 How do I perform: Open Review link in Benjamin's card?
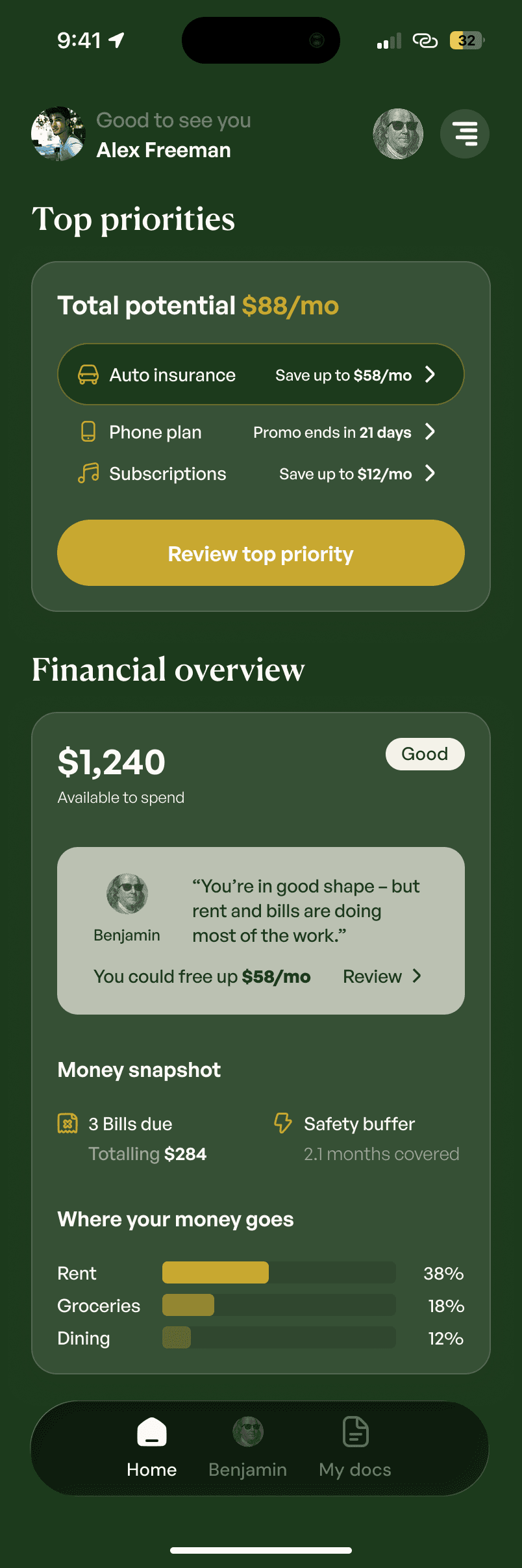click(x=382, y=976)
